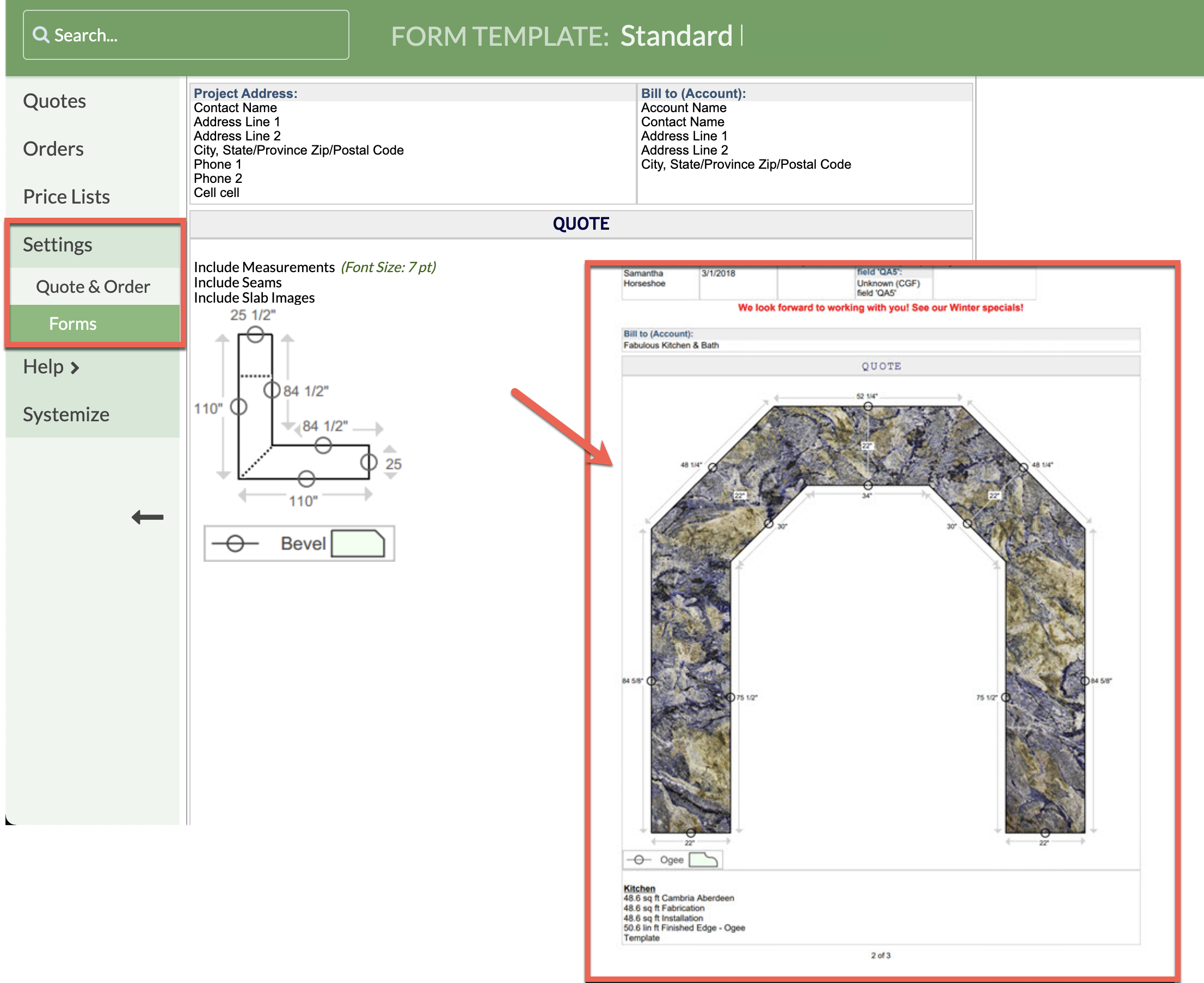Open the Price Lists page
1204x983 pixels.
click(x=66, y=196)
